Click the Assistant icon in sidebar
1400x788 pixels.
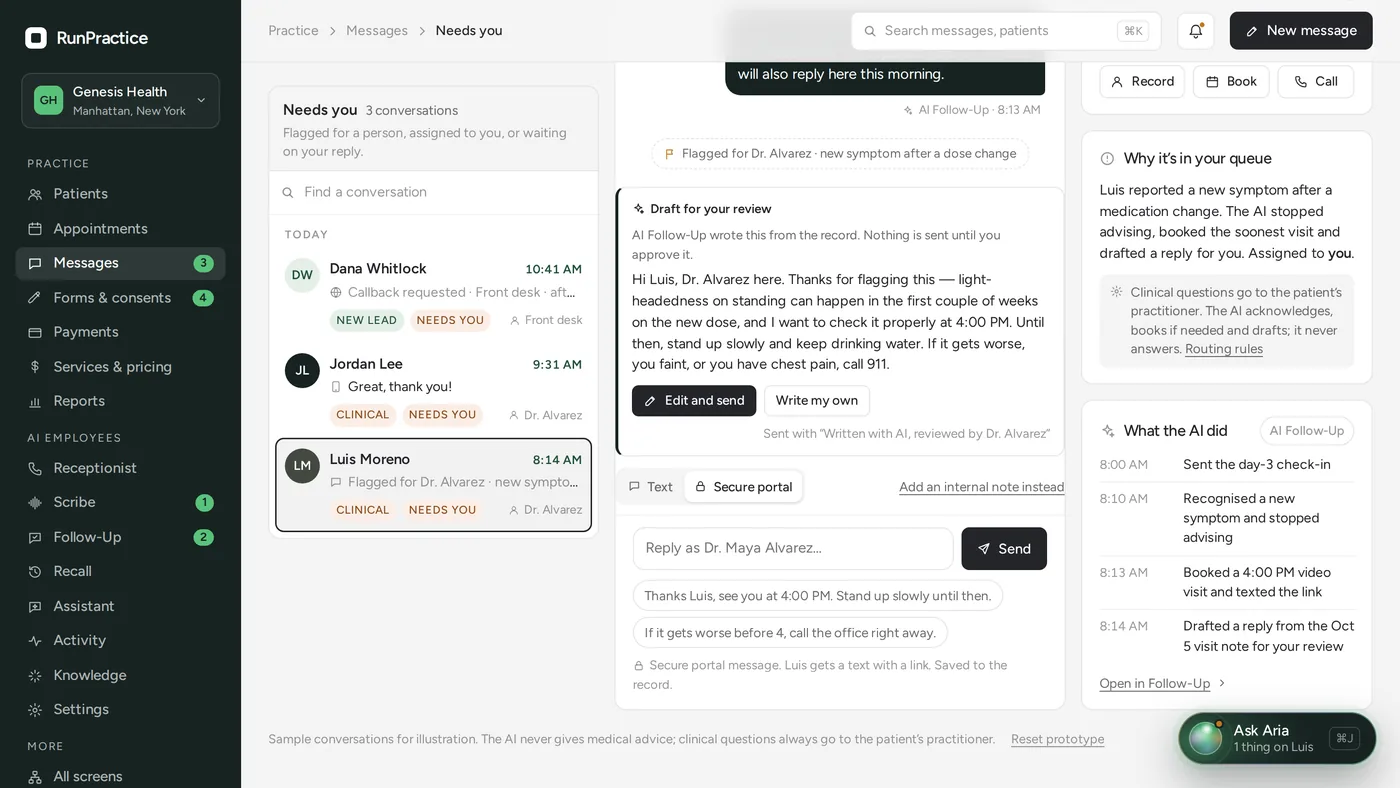click(35, 606)
